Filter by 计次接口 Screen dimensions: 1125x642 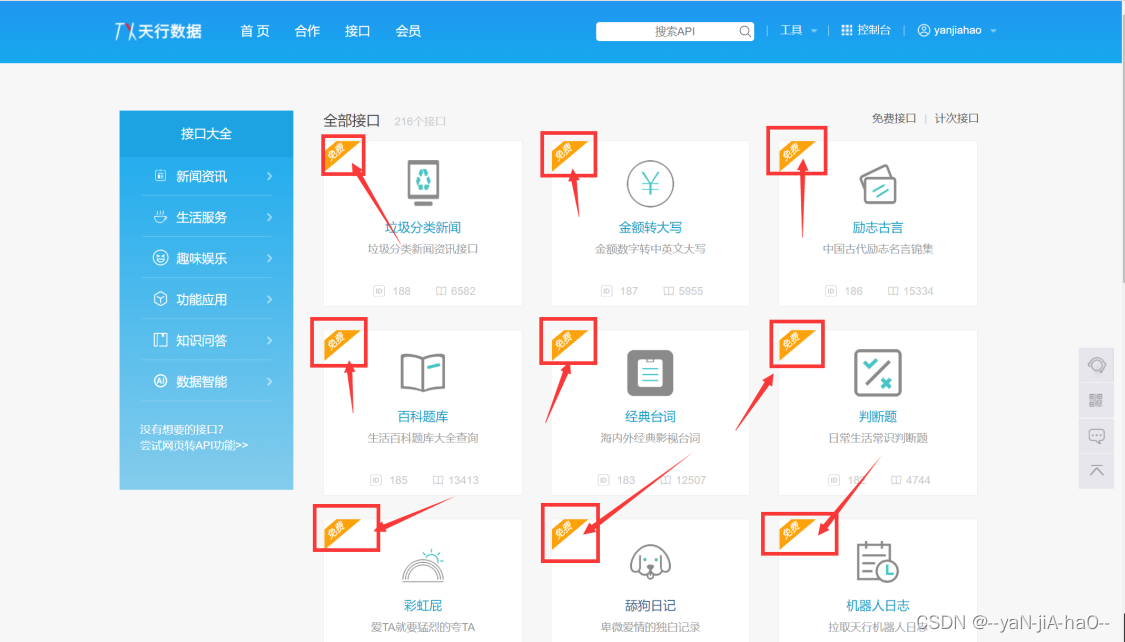(956, 118)
